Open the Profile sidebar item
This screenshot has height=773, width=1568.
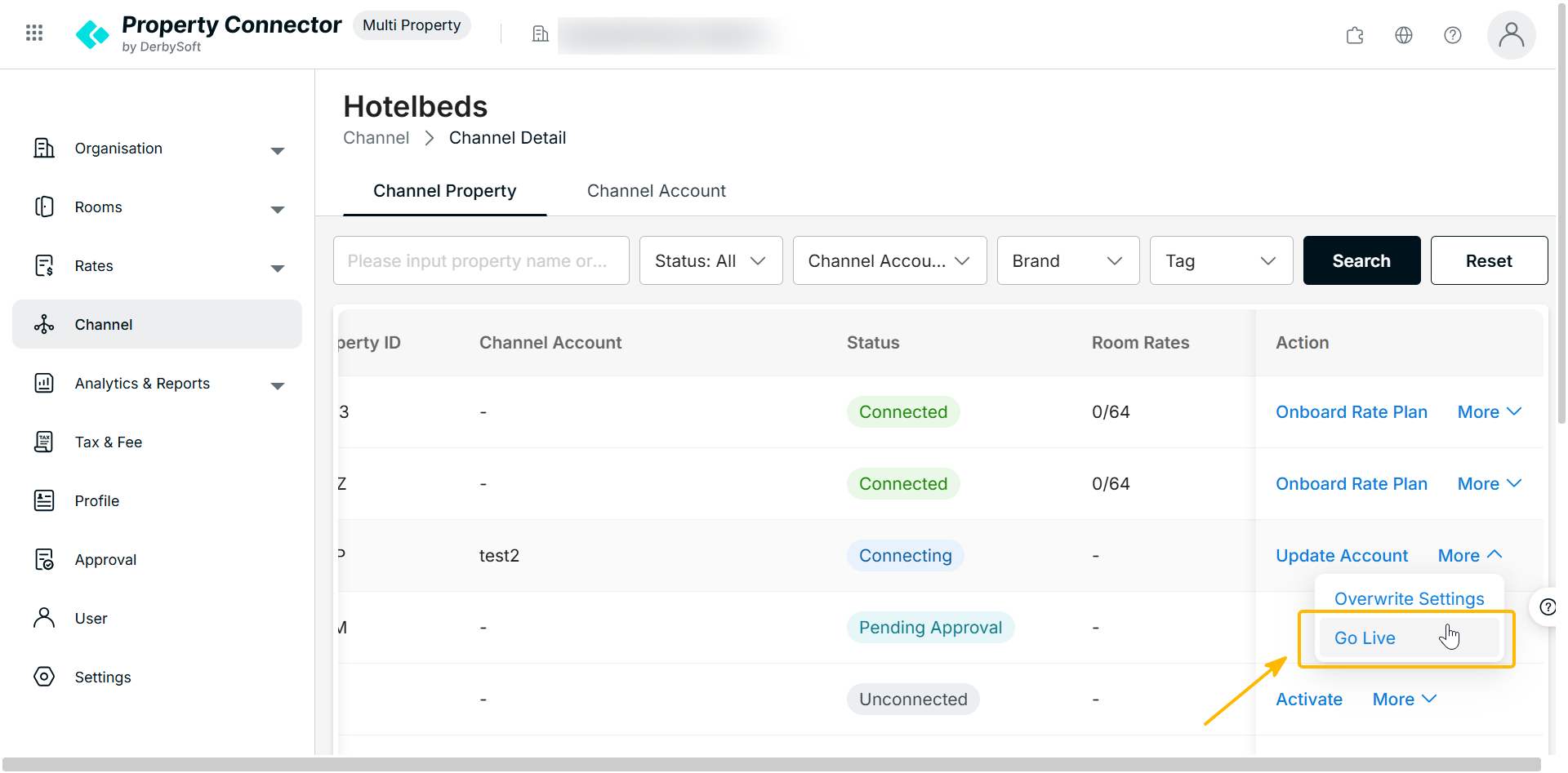coord(157,500)
